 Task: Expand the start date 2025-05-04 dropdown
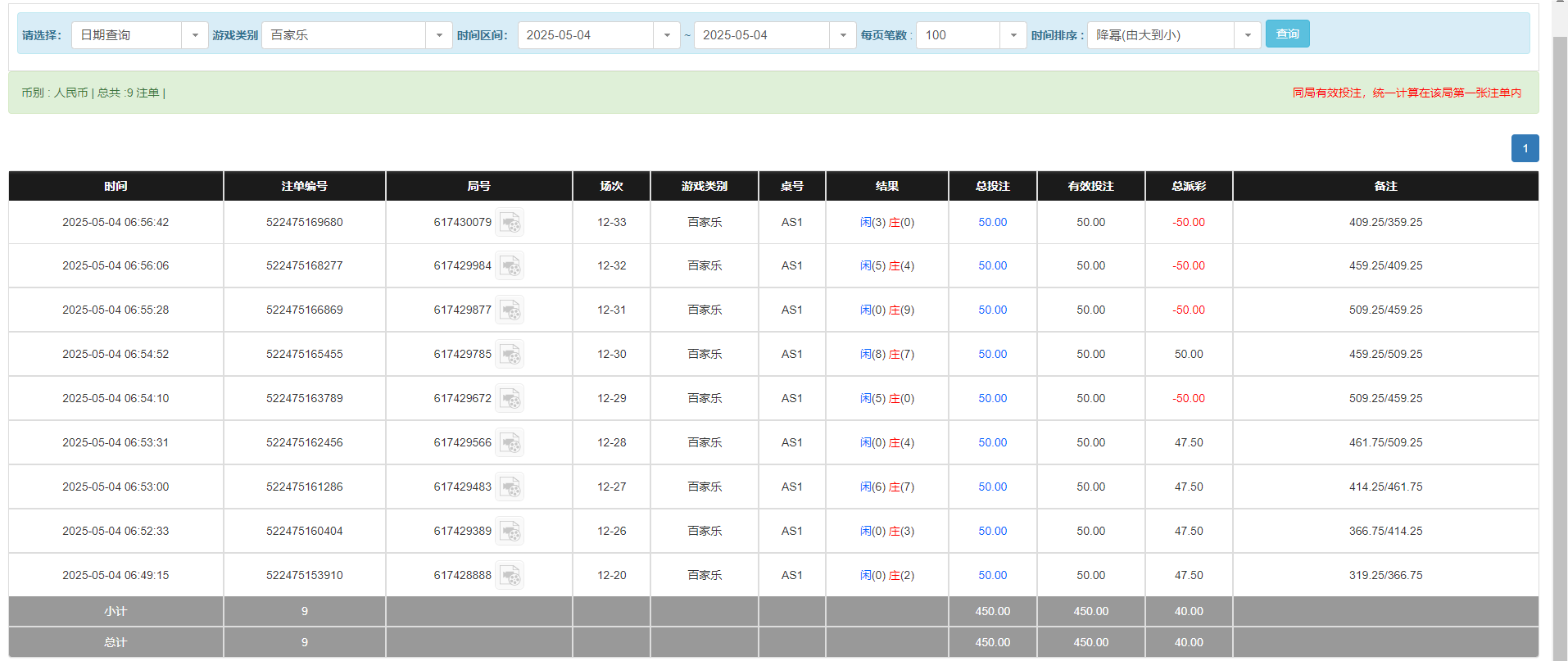tap(666, 35)
